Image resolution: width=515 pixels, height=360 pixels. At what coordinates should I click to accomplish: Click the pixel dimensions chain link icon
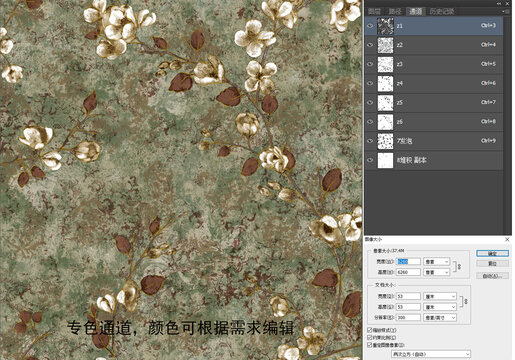[x=459, y=267]
